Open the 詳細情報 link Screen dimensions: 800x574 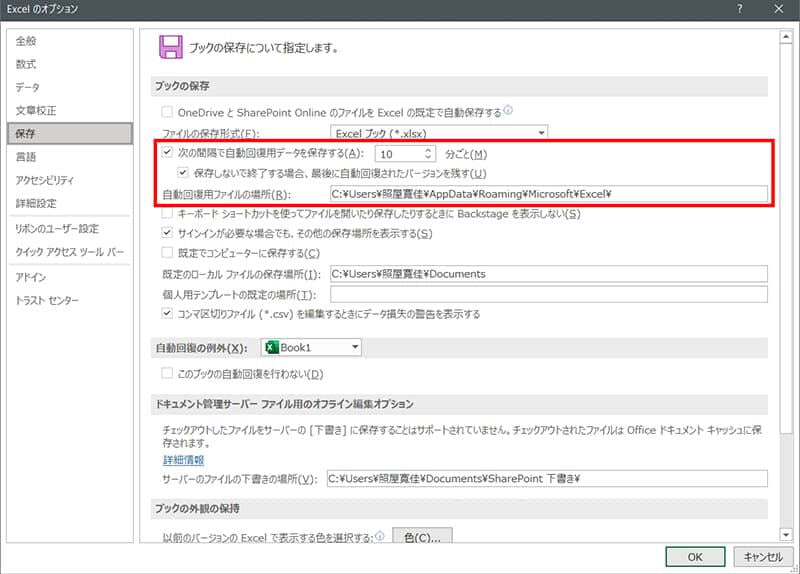click(x=184, y=460)
